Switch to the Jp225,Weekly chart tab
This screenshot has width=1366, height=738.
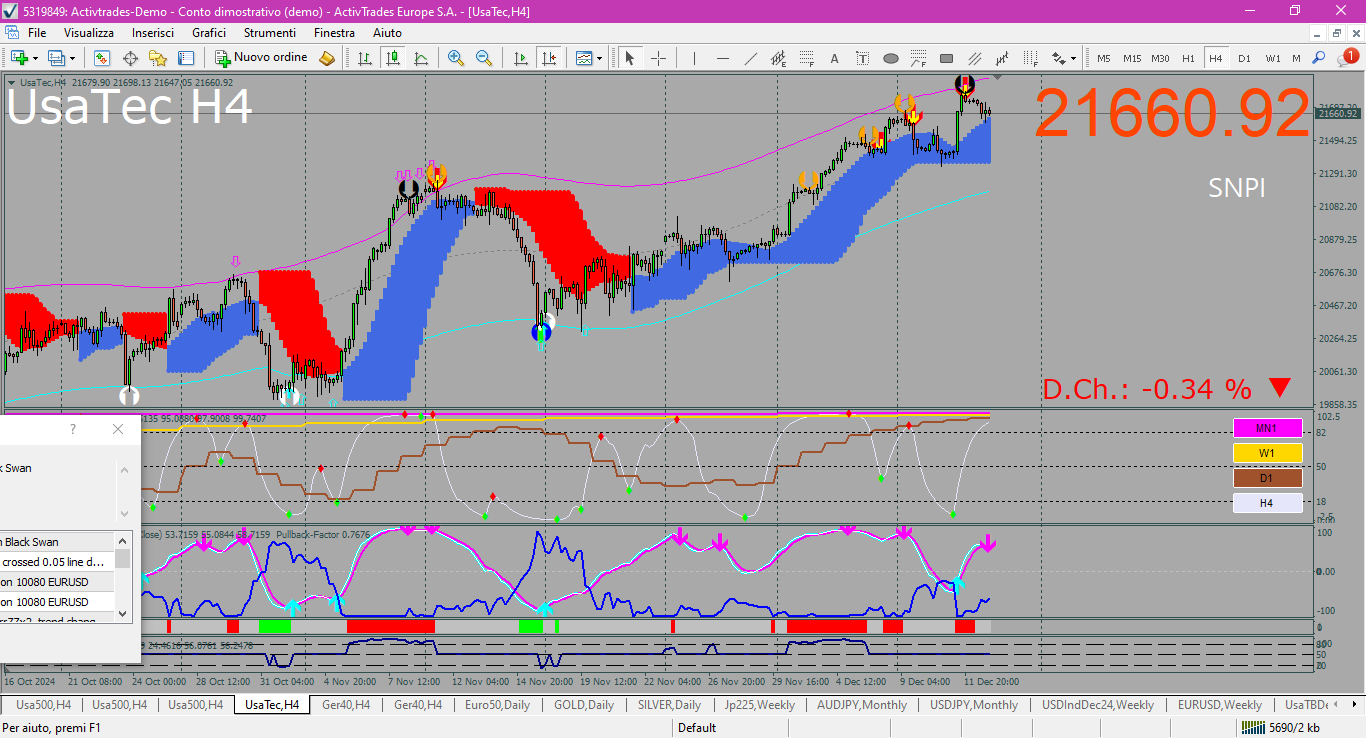tap(759, 704)
